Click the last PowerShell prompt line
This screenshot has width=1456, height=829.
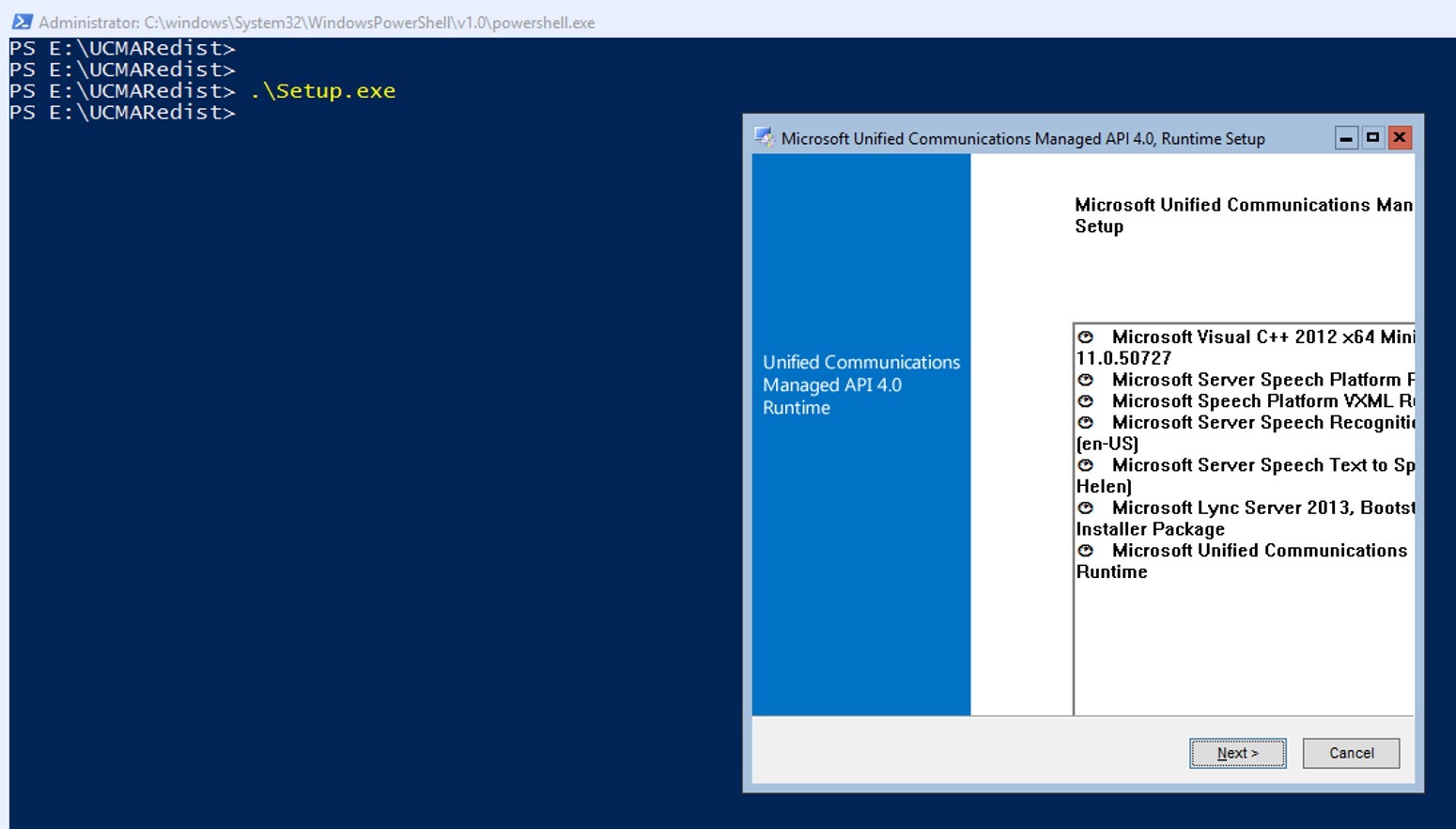pyautogui.click(x=122, y=113)
